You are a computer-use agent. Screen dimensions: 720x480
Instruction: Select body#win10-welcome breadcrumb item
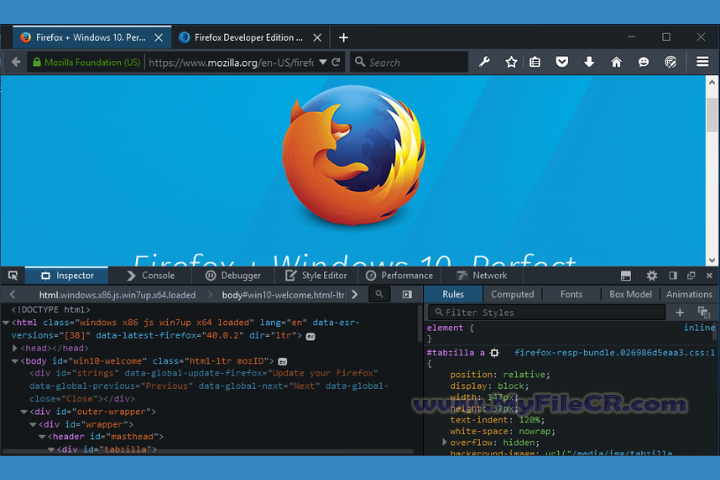(283, 295)
